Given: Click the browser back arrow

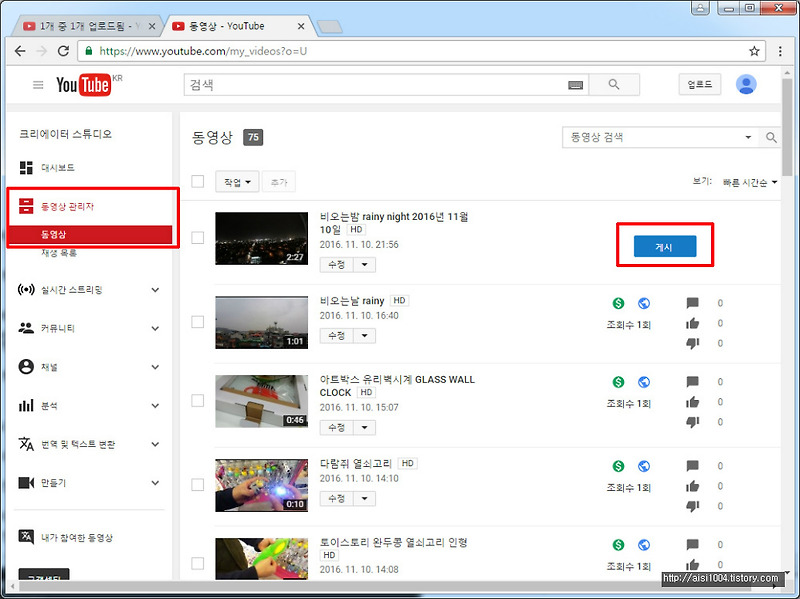Looking at the screenshot, I should pyautogui.click(x=20, y=51).
